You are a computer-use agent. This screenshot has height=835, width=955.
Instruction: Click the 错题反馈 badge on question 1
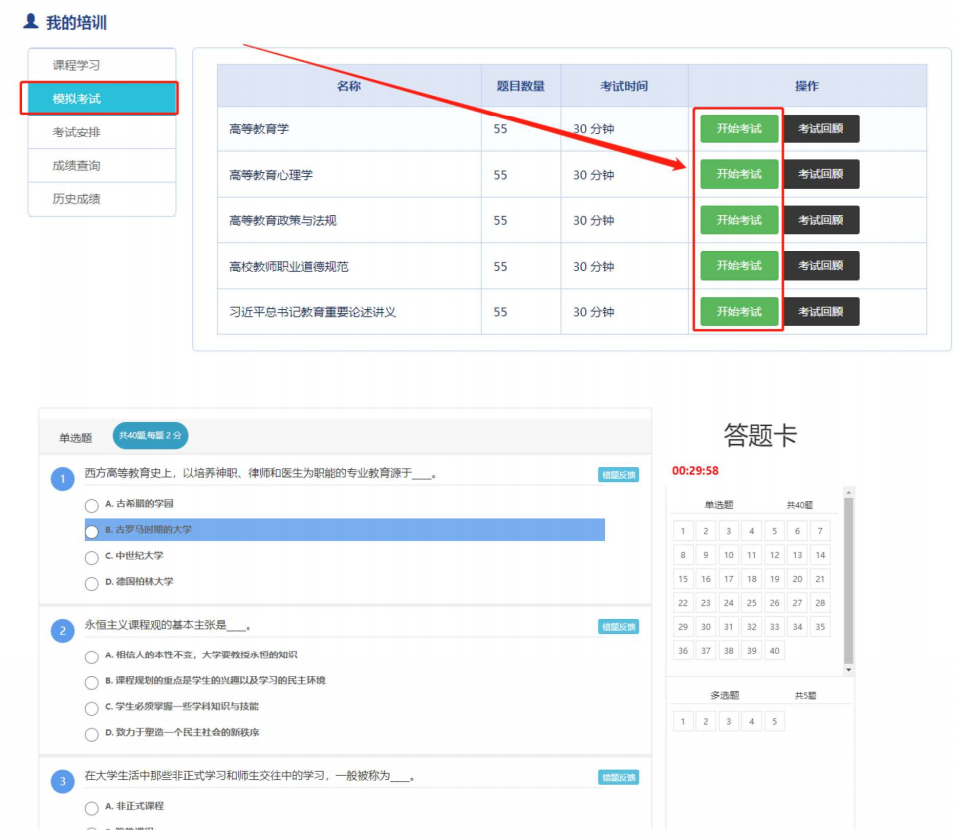pyautogui.click(x=618, y=475)
